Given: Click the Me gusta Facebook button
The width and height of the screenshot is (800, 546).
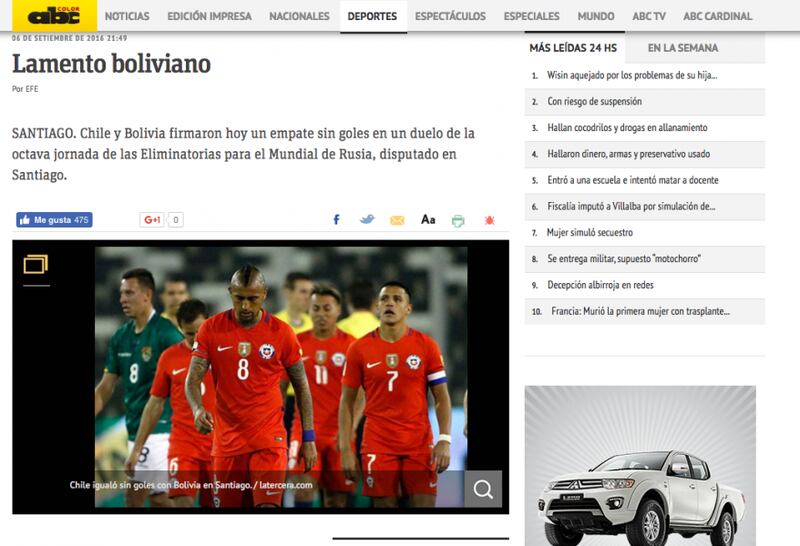Looking at the screenshot, I should [54, 220].
